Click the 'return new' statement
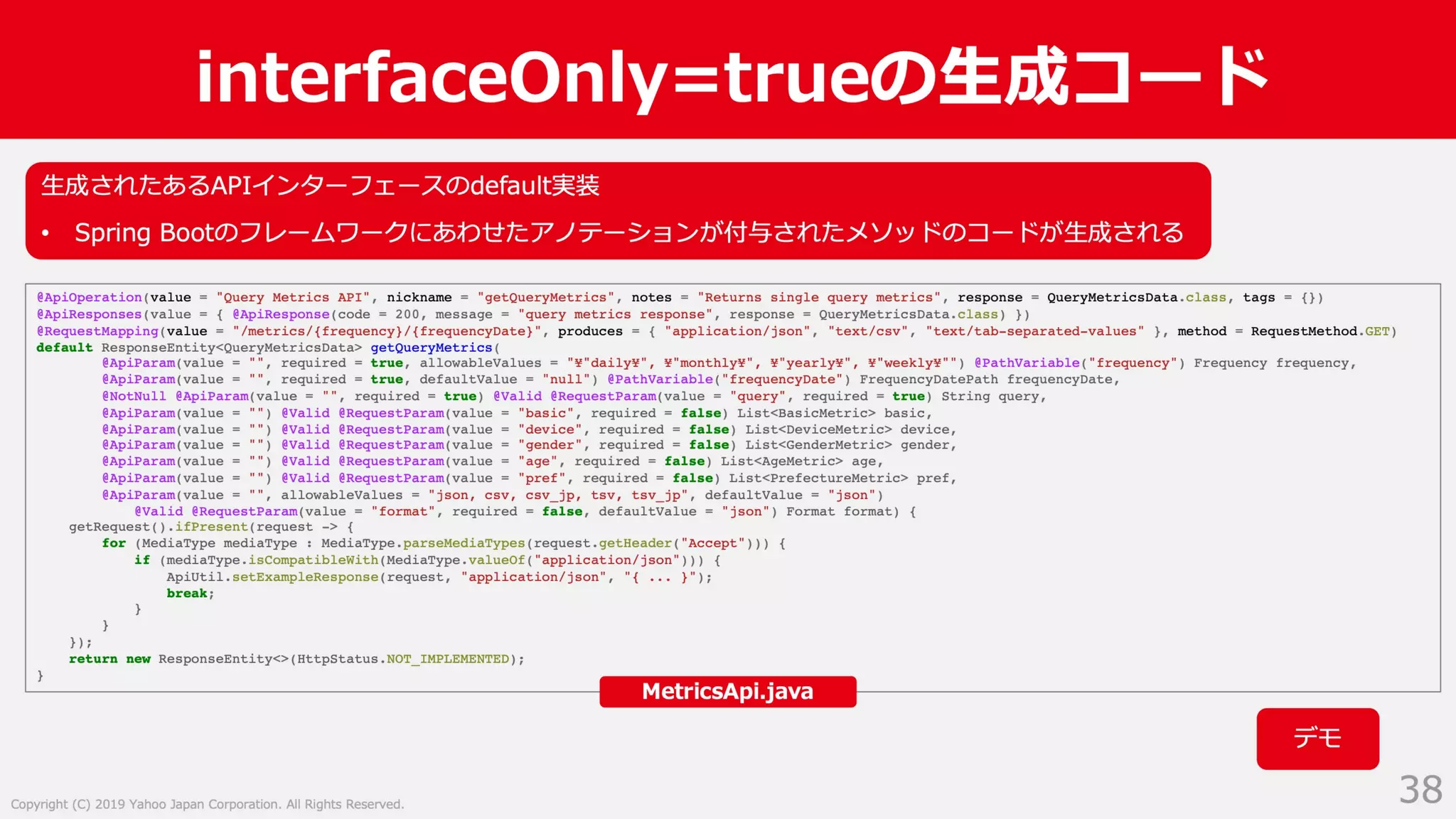Screen dimensions: 1456x819 [x=109, y=659]
